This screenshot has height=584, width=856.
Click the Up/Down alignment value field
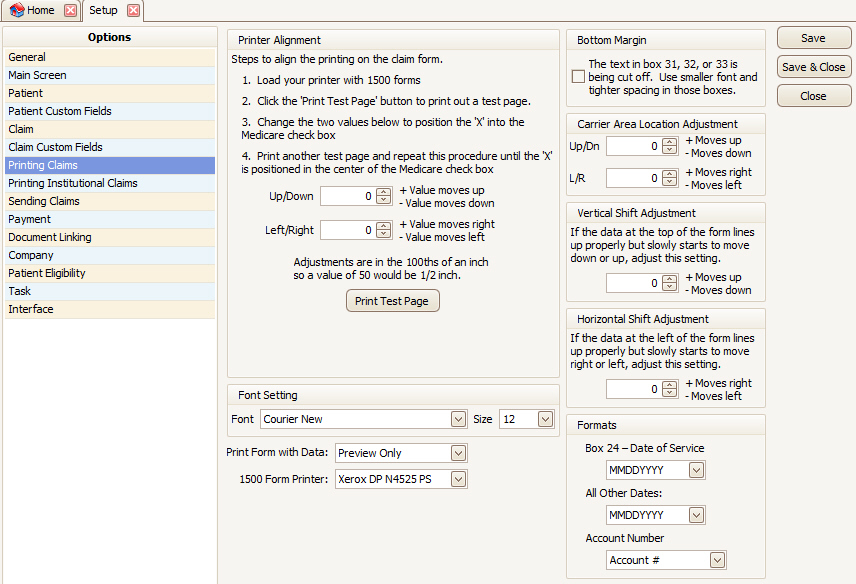pos(348,196)
